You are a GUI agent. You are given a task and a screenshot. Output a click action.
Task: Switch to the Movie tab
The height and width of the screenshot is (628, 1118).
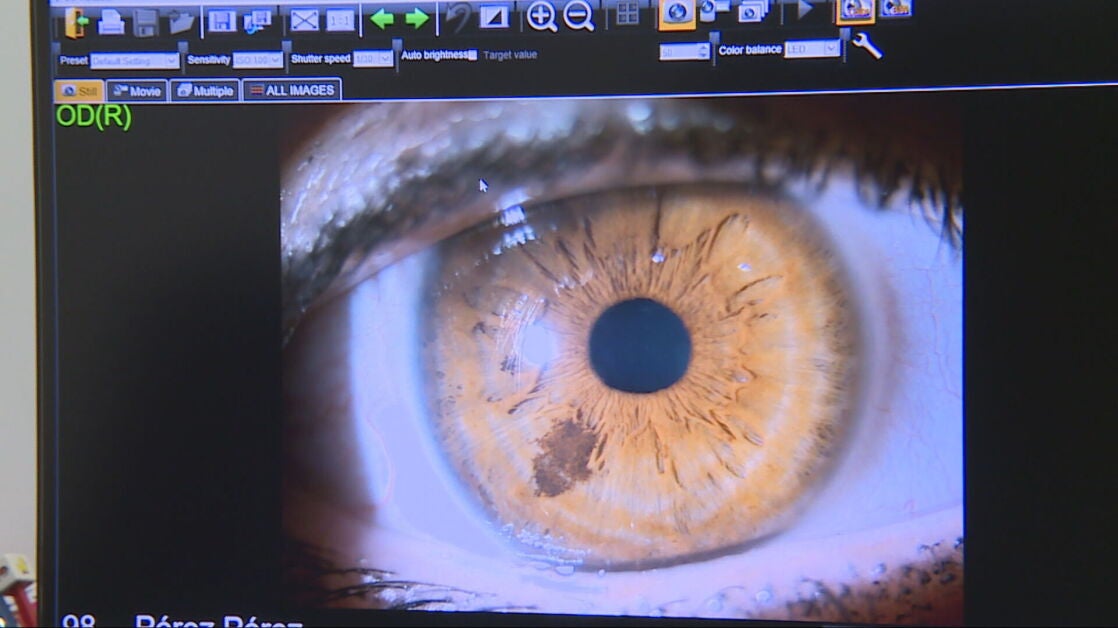coord(137,91)
